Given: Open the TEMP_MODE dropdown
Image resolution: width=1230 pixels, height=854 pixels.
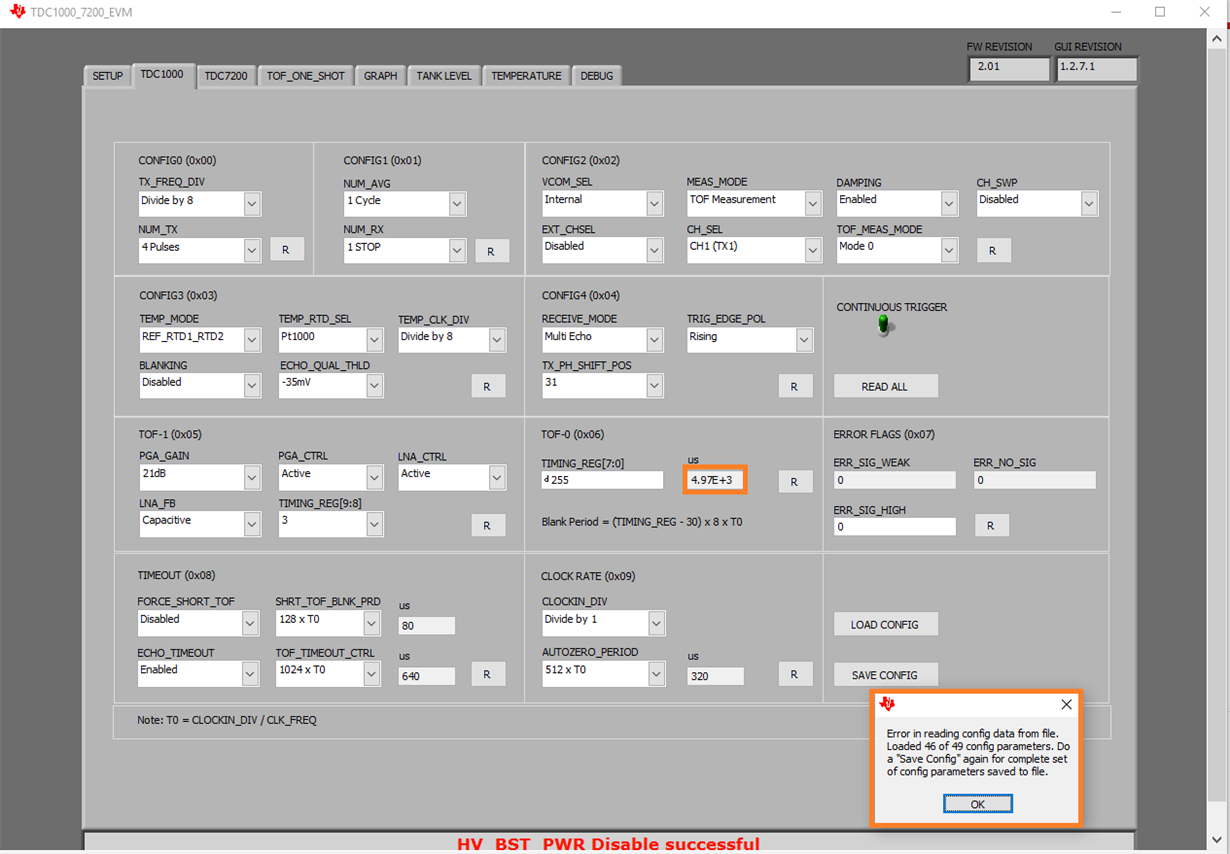Looking at the screenshot, I should tap(252, 341).
